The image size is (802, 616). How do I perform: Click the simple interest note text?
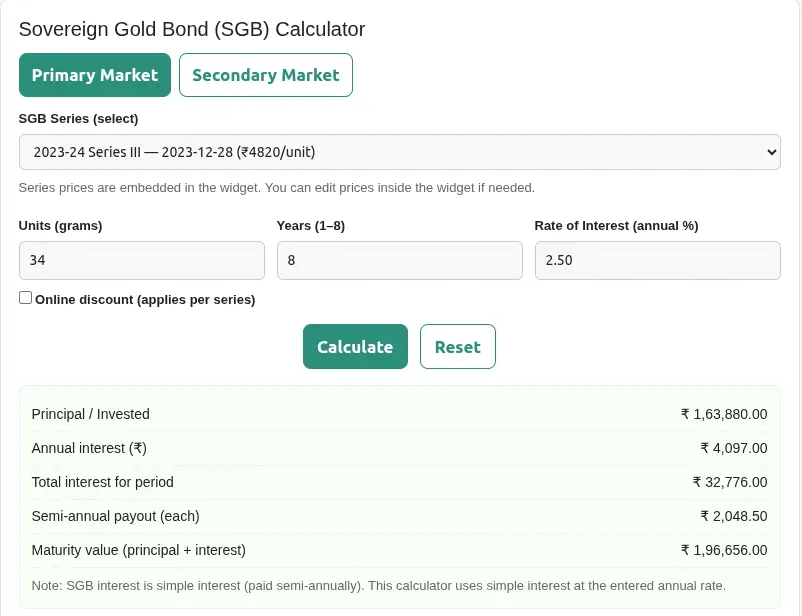click(x=378, y=585)
